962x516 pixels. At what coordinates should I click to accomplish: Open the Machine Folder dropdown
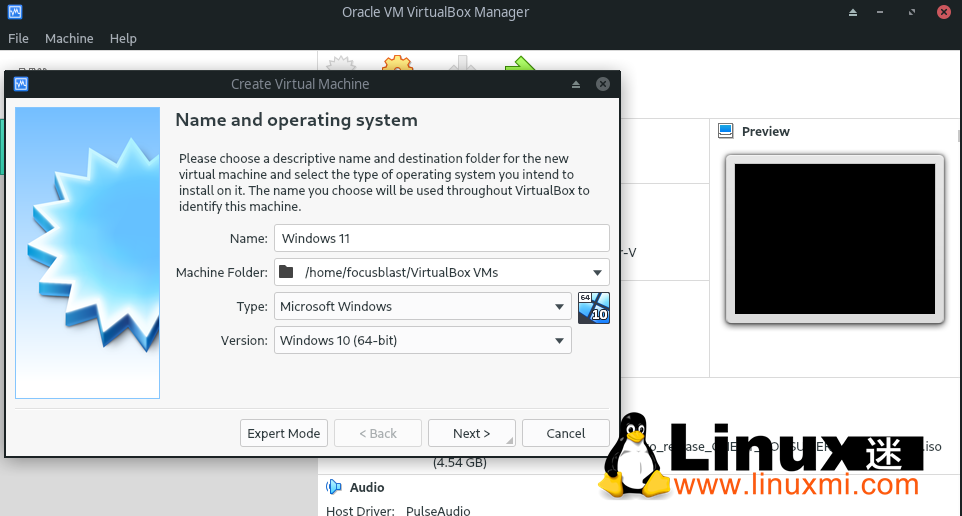coord(597,272)
